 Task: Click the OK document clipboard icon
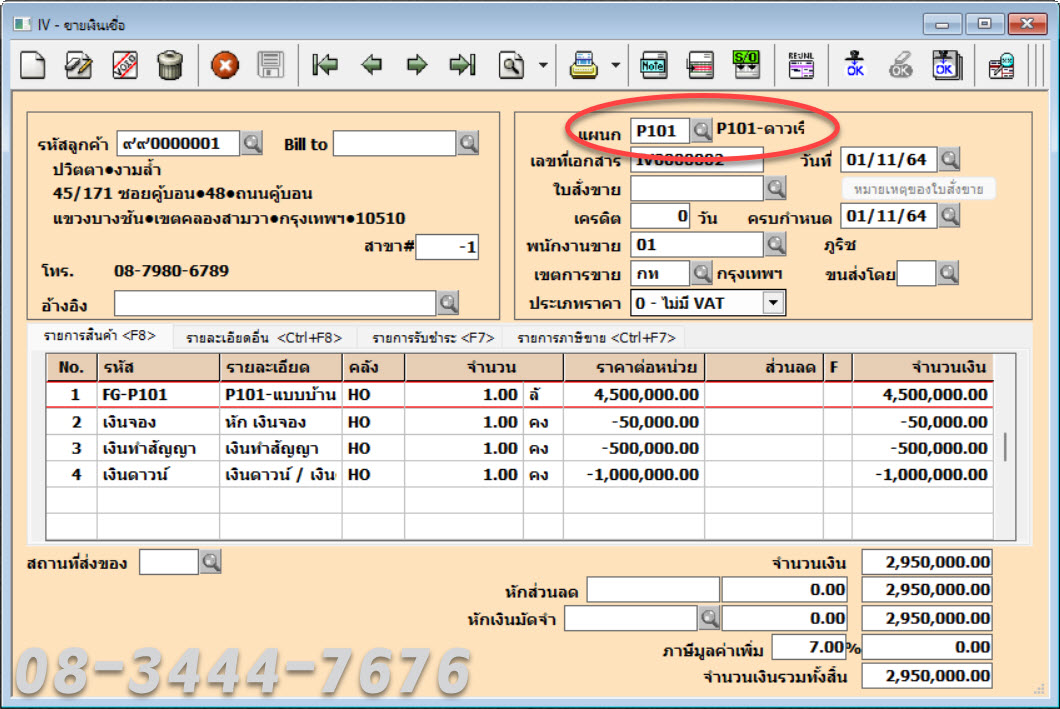(x=946, y=65)
